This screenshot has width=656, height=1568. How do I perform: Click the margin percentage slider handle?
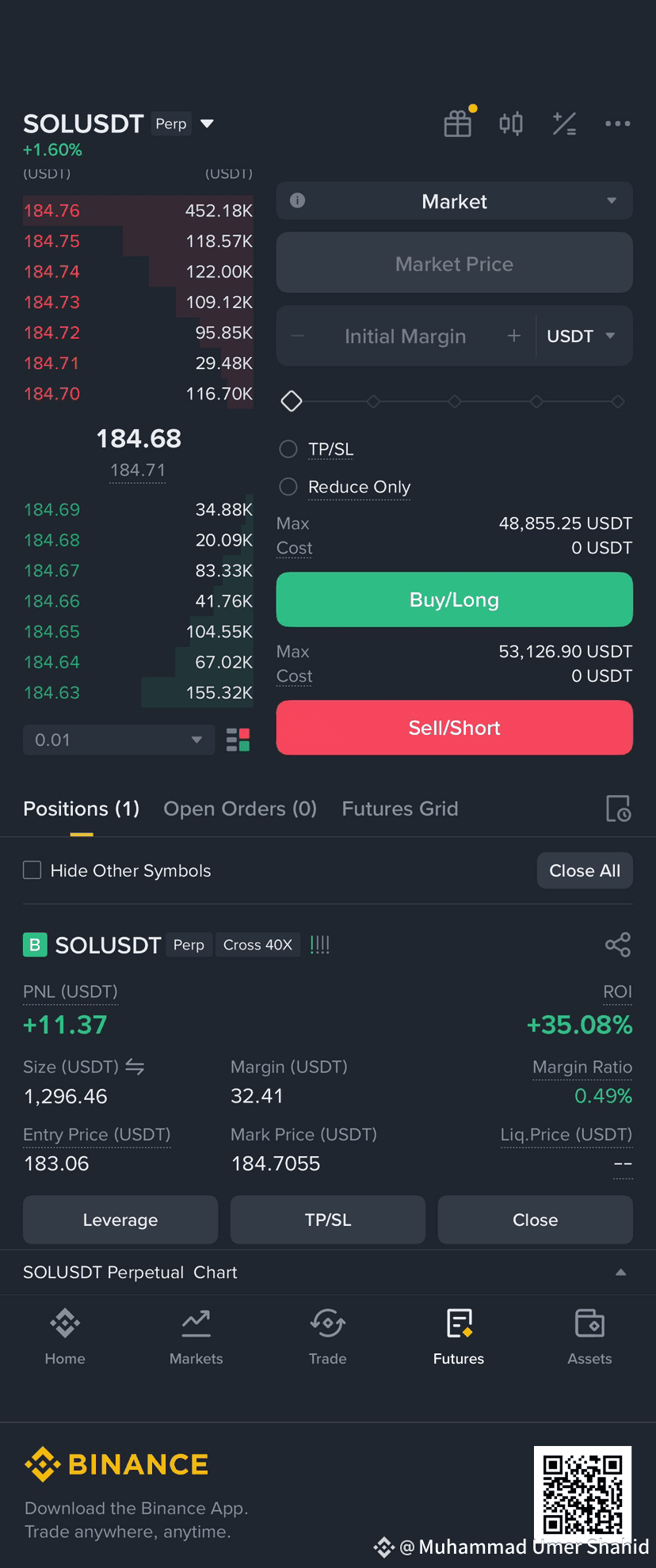point(292,402)
